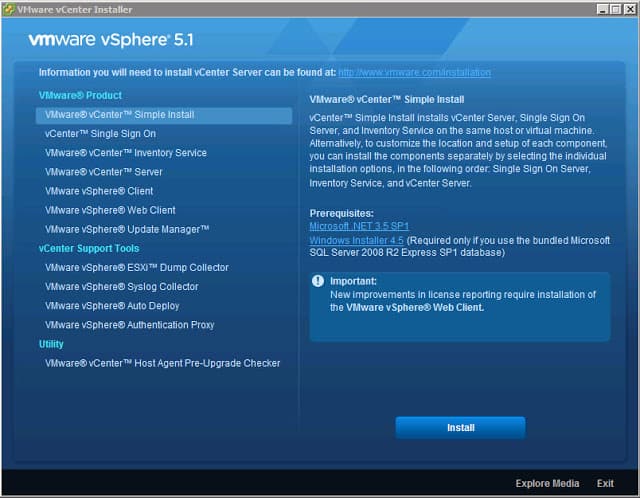Choose Host Agent Pre-Upgrade Checker

click(x=162, y=364)
